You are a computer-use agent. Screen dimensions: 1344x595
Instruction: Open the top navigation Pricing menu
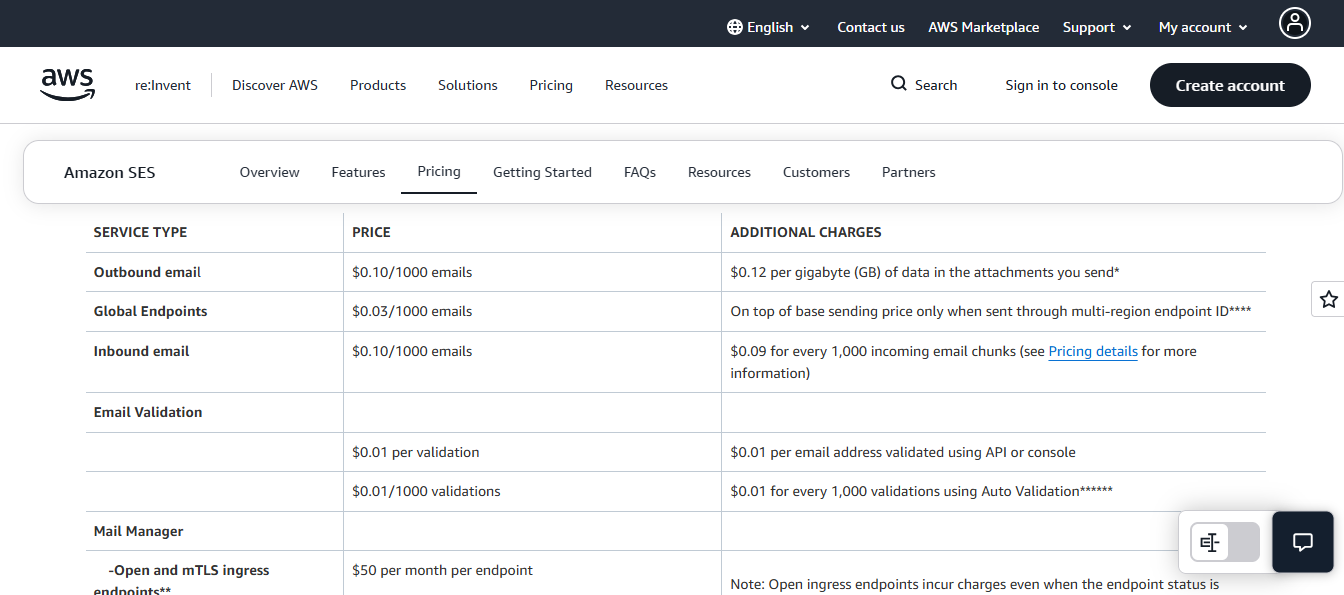[551, 85]
